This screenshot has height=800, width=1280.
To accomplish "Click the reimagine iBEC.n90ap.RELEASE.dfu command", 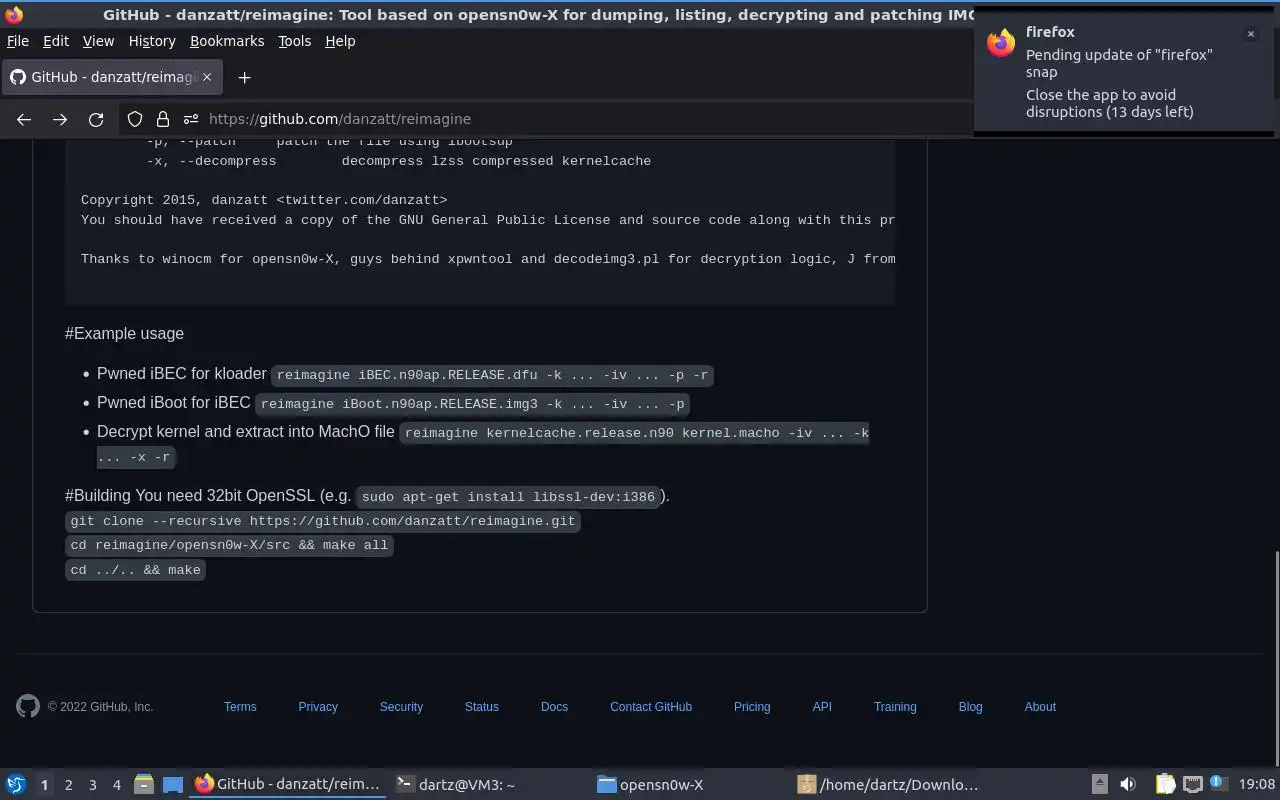I will tap(492, 376).
